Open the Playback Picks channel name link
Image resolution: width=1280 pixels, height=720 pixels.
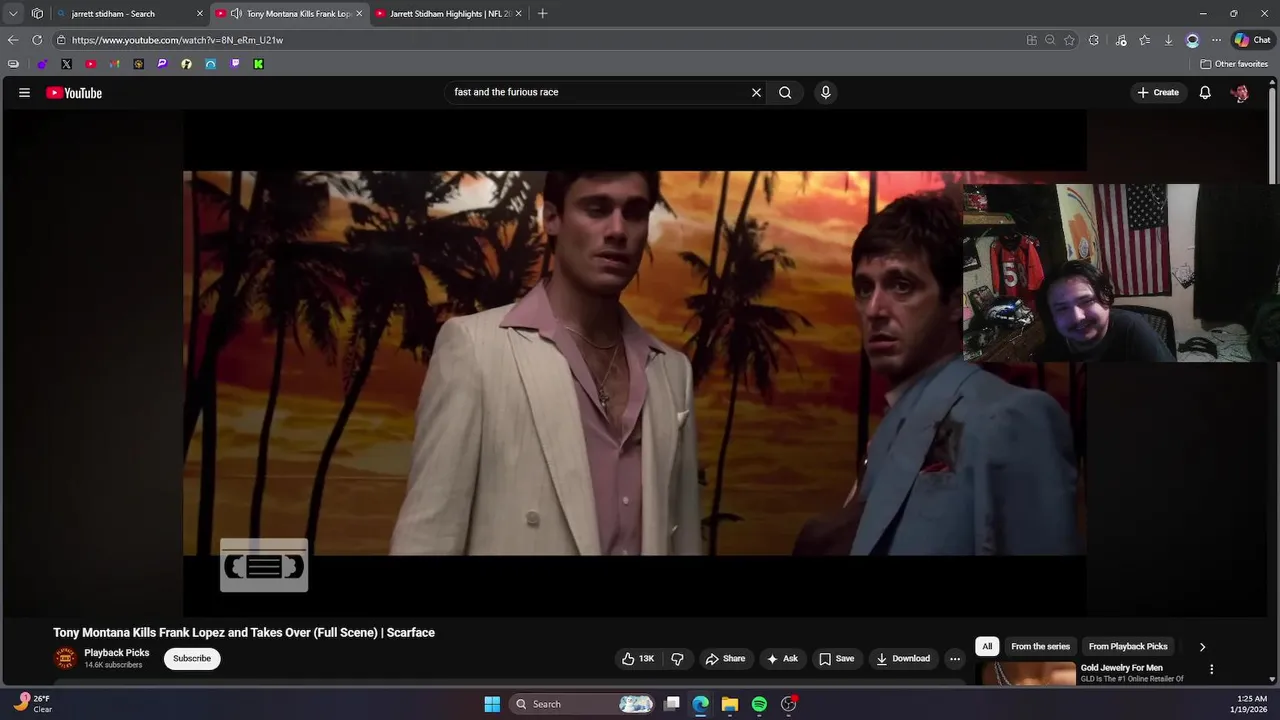coord(117,653)
